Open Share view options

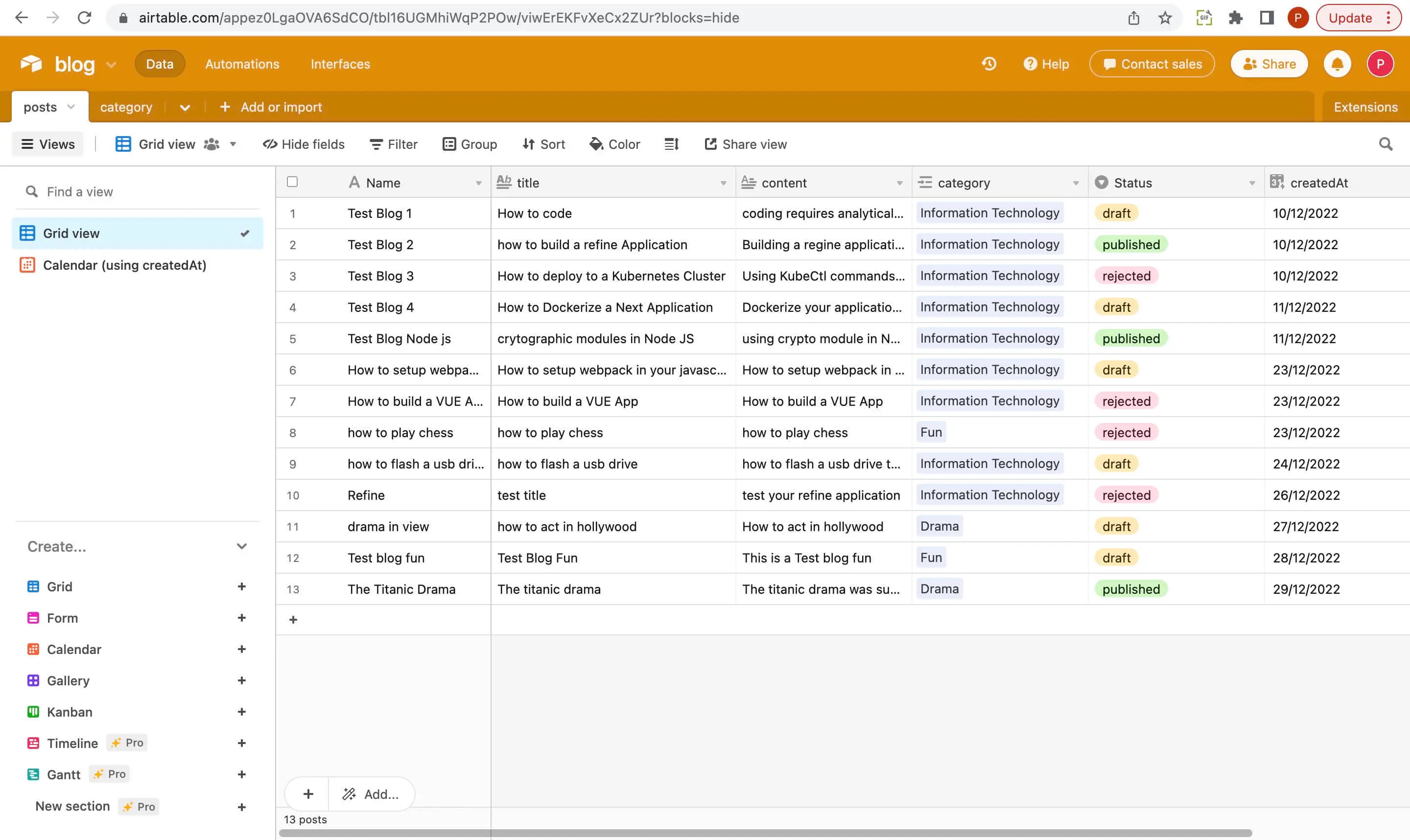745,144
